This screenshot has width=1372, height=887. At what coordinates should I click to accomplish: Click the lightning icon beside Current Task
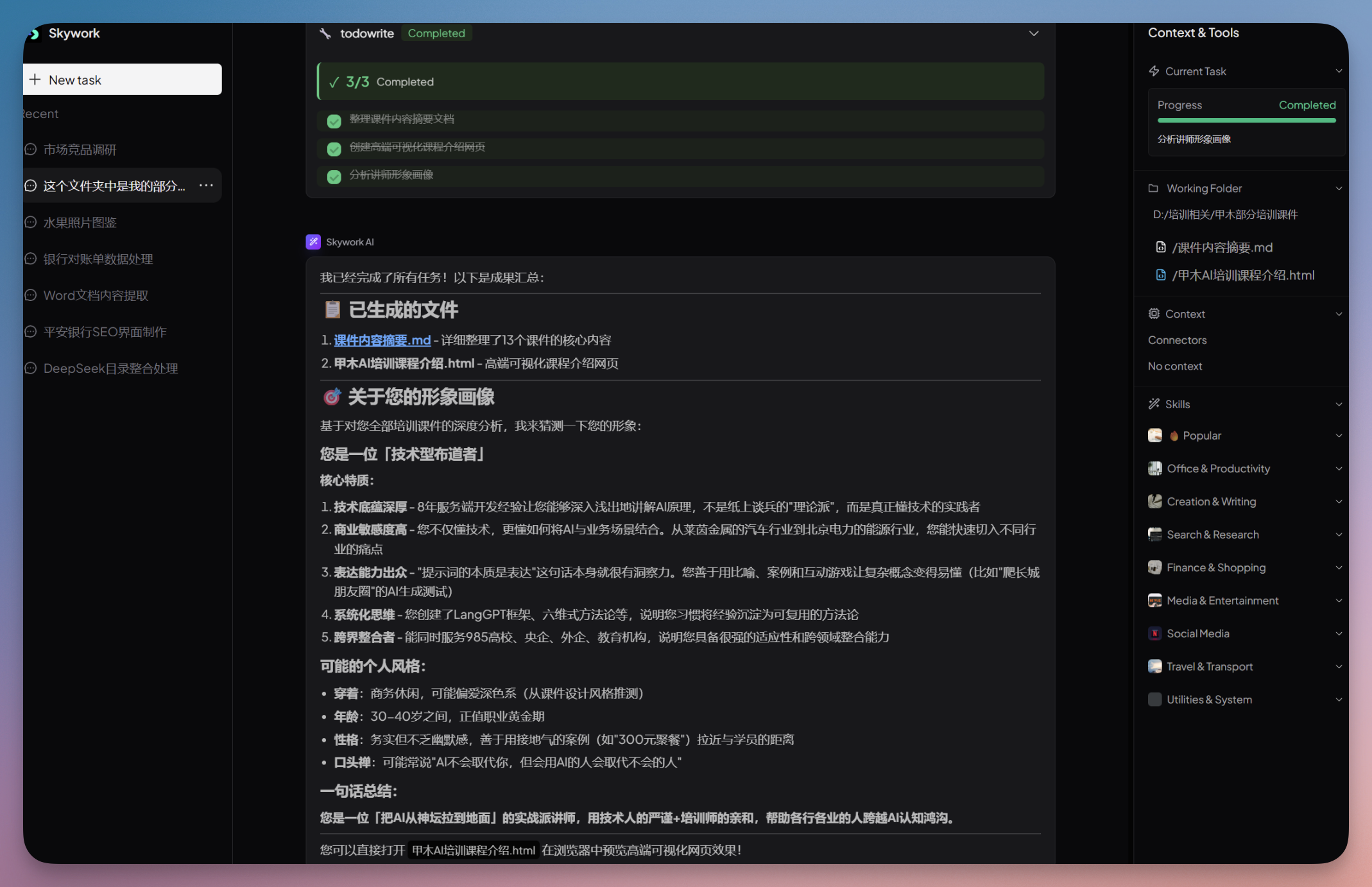coord(1154,71)
